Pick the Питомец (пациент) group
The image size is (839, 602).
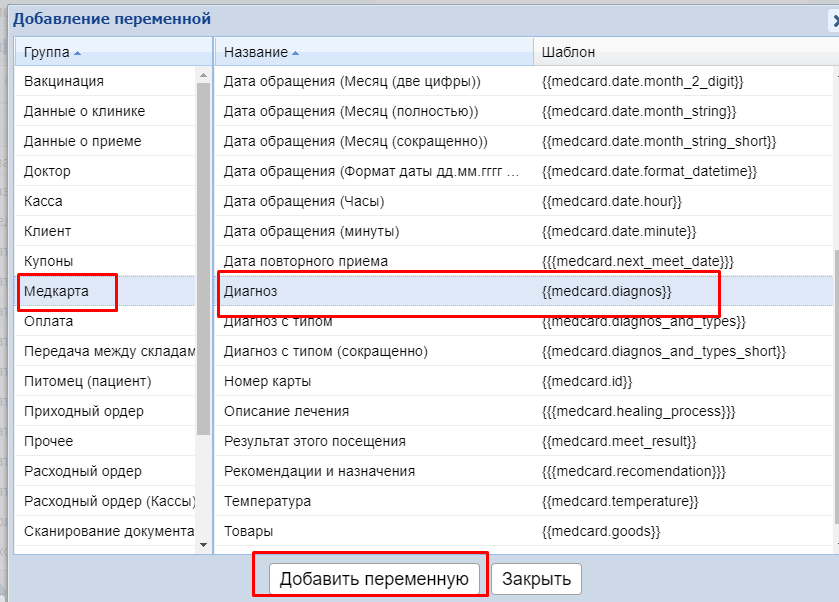click(87, 381)
